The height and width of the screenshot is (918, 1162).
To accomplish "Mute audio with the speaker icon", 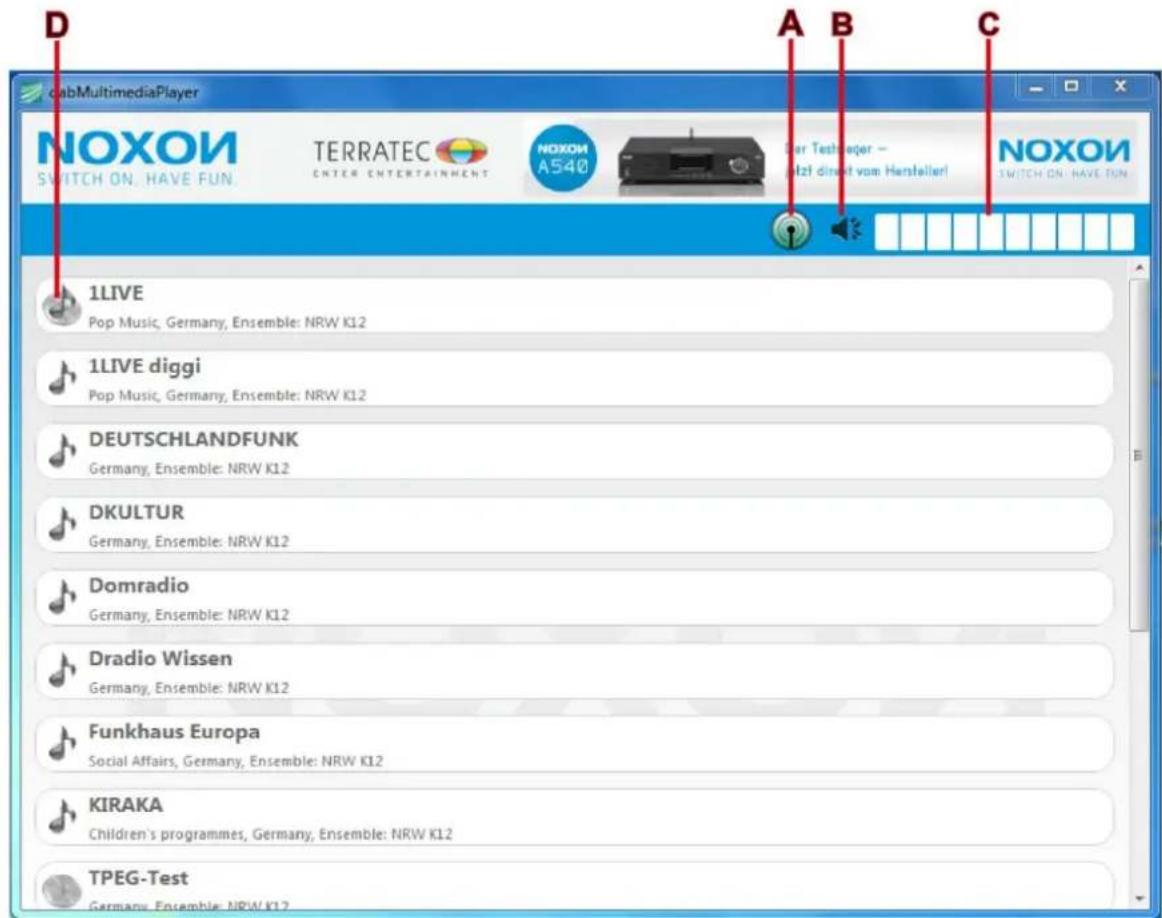I will tap(846, 229).
